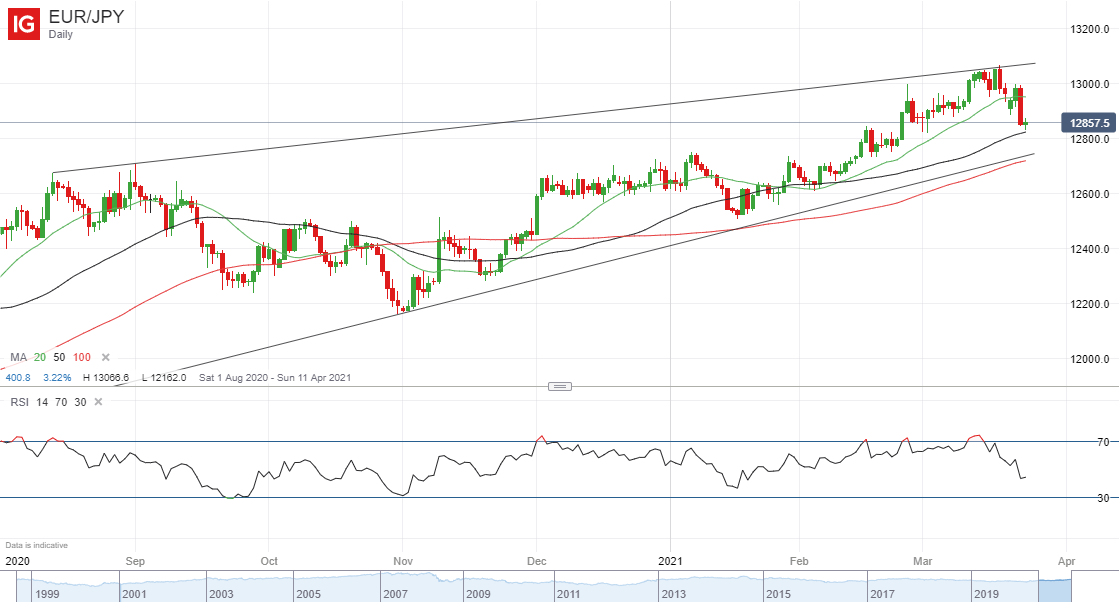Select the MA 100 period label

coord(81,357)
